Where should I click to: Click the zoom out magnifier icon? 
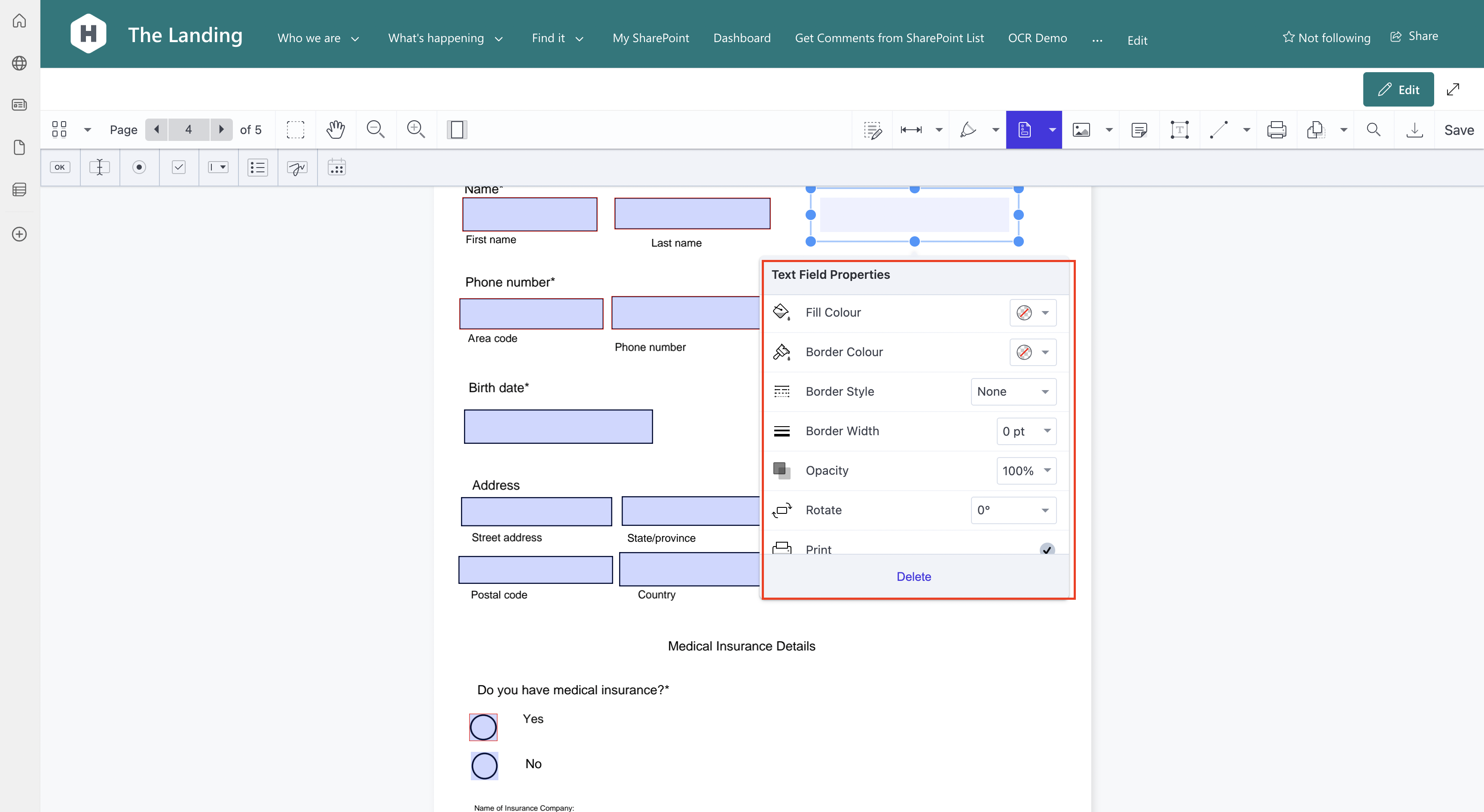375,130
